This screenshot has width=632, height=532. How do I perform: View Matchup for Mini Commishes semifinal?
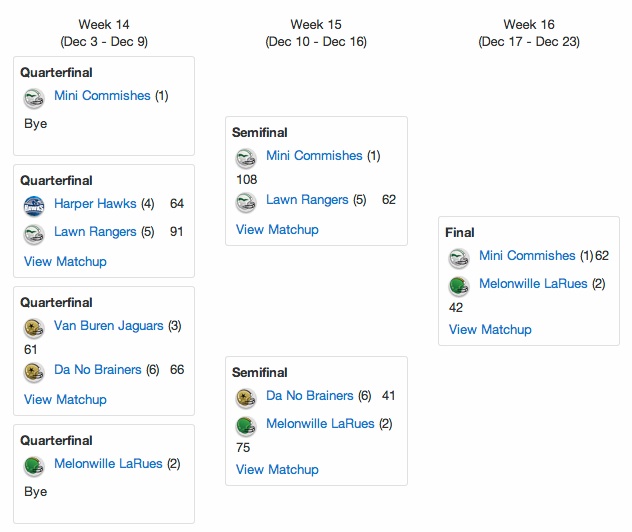277,229
